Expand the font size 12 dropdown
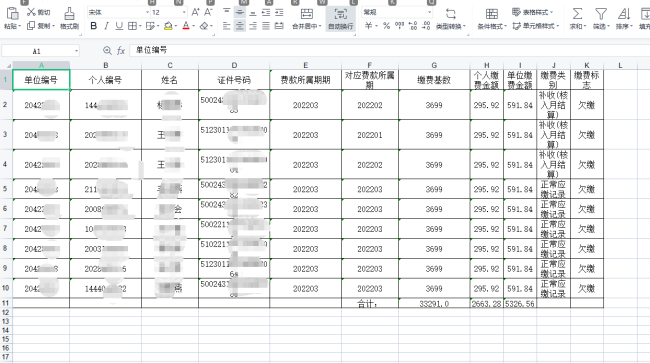 pyautogui.click(x=184, y=12)
